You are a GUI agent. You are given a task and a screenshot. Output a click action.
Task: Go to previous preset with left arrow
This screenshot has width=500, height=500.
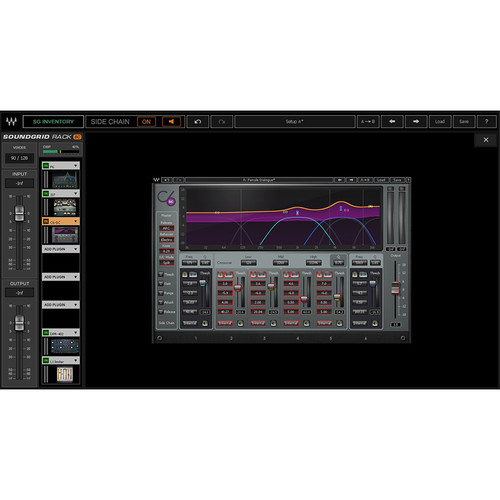click(392, 122)
